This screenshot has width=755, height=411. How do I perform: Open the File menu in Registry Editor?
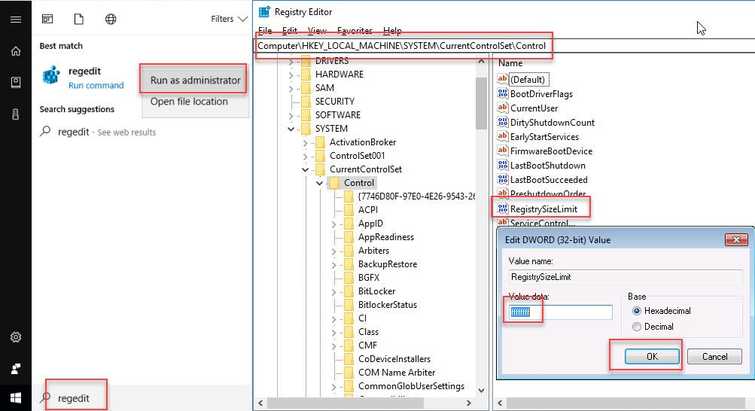coord(265,30)
